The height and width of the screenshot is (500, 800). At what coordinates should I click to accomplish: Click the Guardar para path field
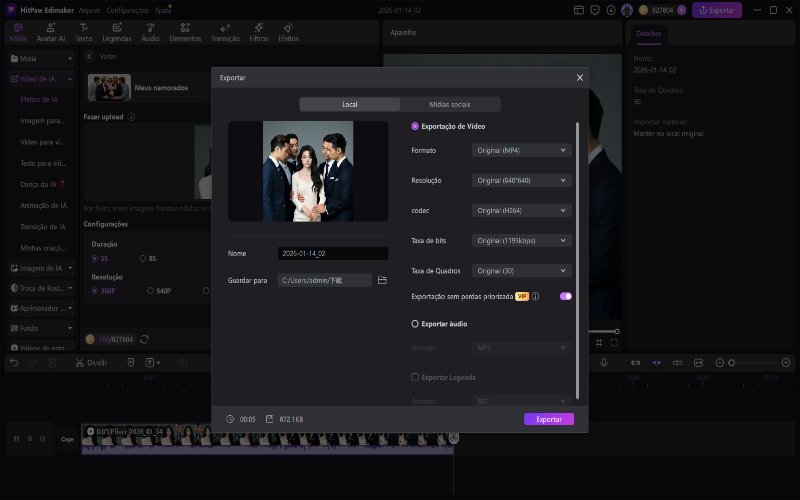point(325,280)
